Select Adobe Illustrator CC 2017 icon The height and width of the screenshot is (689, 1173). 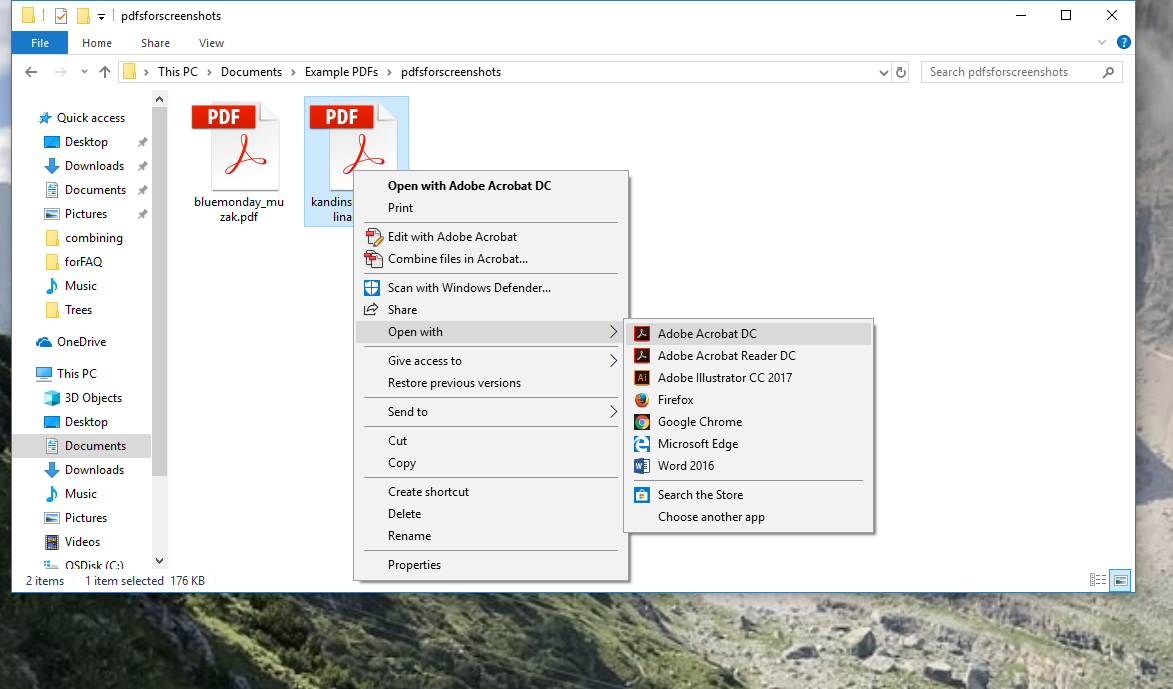[642, 378]
